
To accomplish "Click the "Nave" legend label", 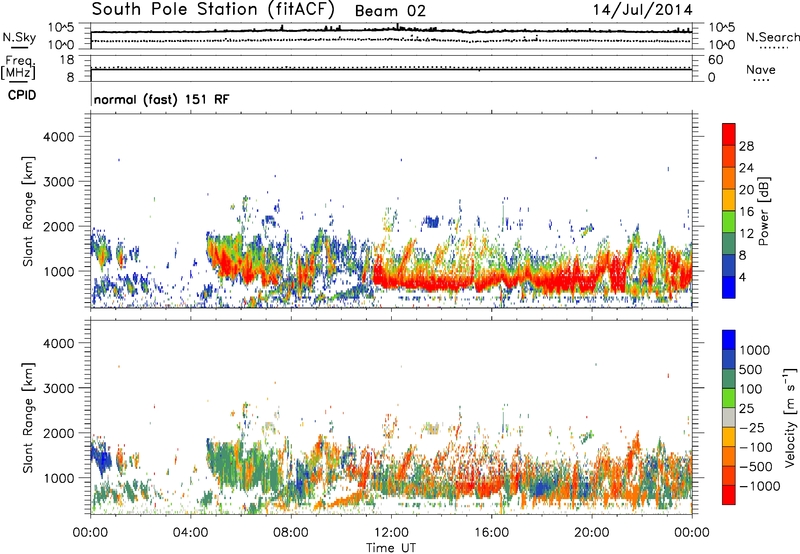I will click(761, 69).
